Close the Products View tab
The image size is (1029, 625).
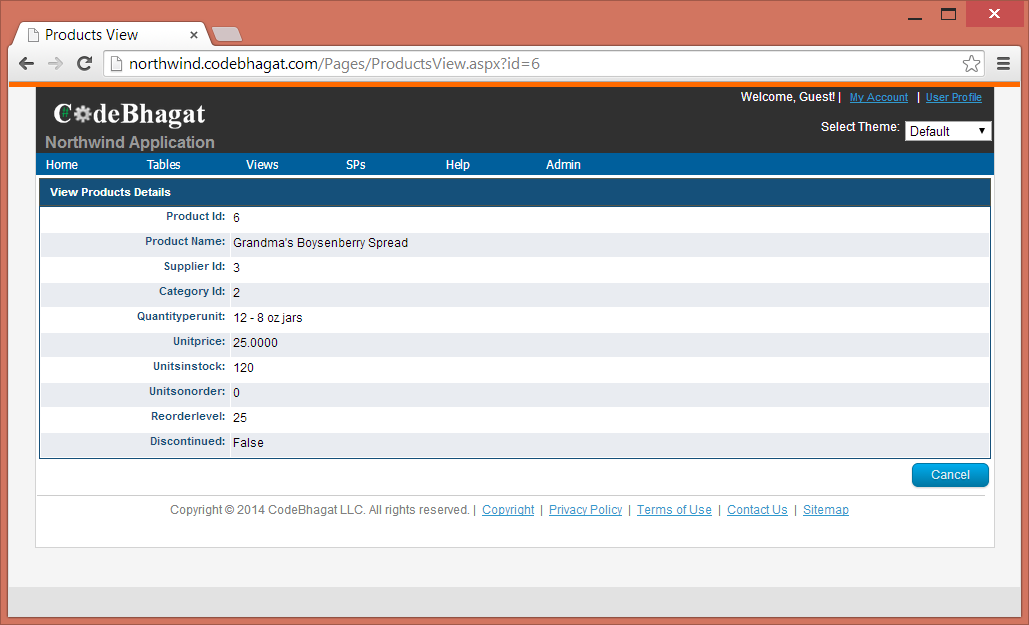pyautogui.click(x=194, y=35)
